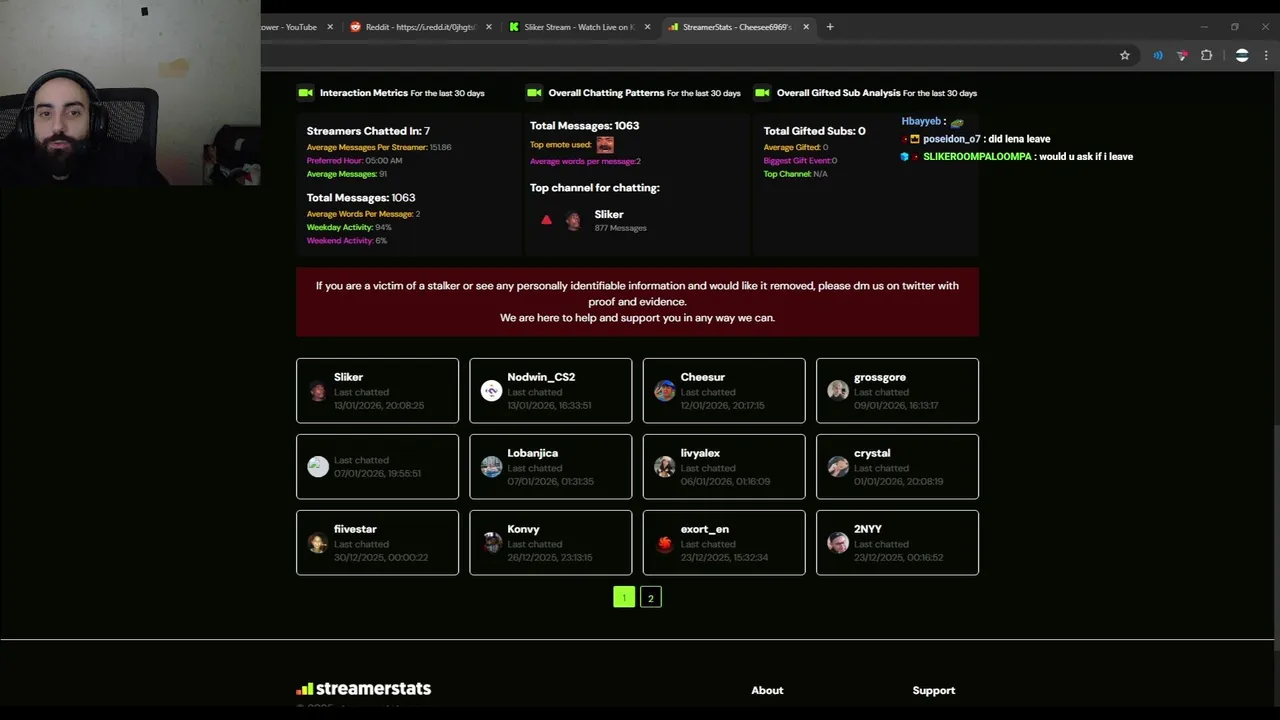This screenshot has height=720, width=1280.
Task: Click the Sliker card avatar icon
Action: pos(318,391)
